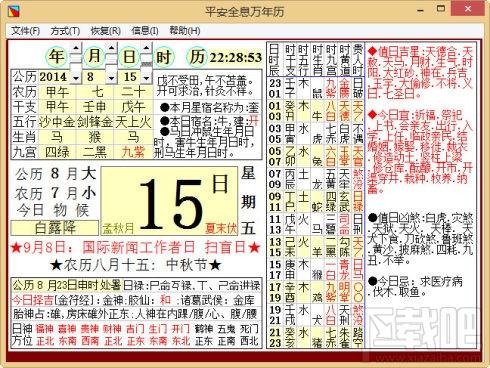
Task: Click the 05-07 乙卯 hour row
Action: pos(316,156)
